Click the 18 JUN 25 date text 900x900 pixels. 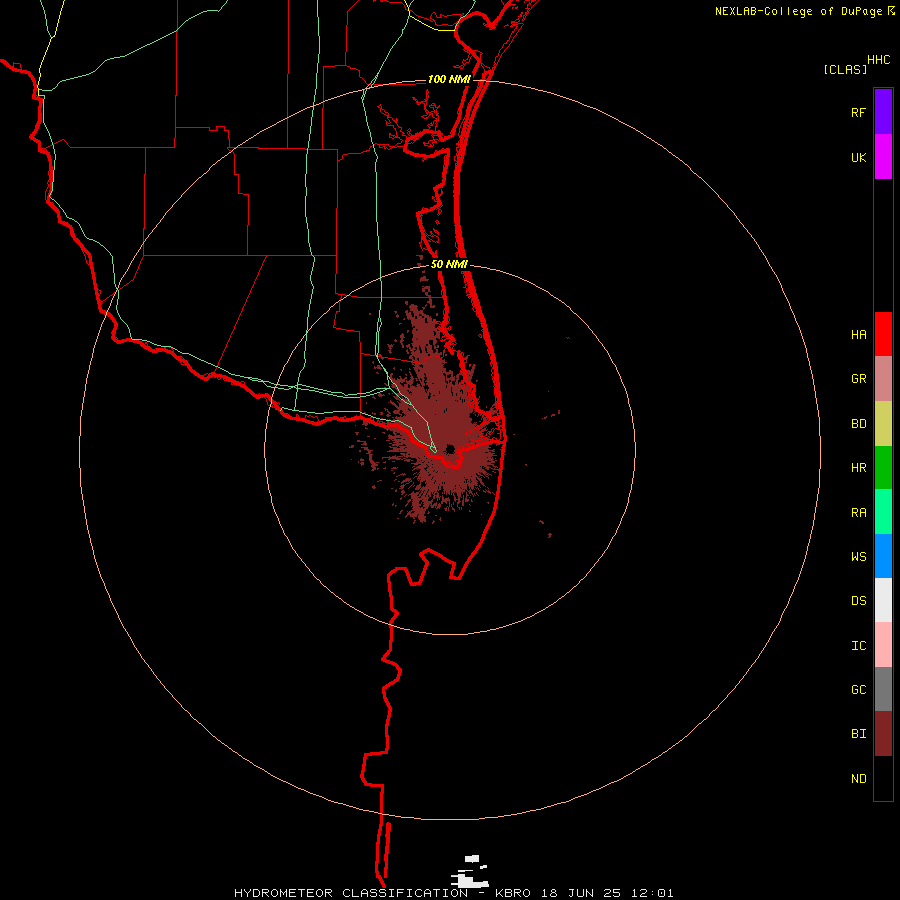[581, 893]
